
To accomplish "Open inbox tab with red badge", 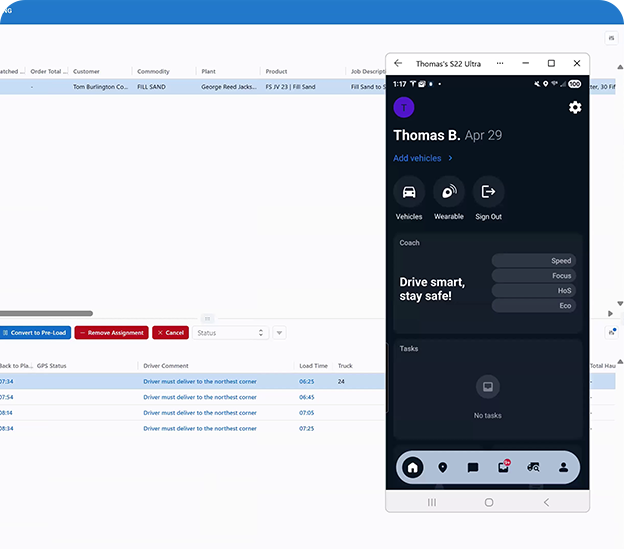I will pos(503,467).
